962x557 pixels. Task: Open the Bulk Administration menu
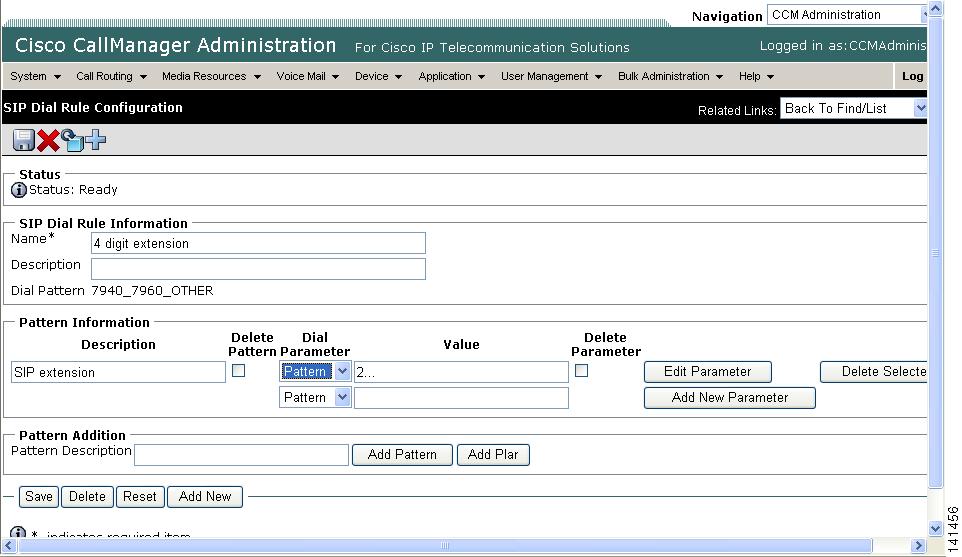tap(670, 77)
